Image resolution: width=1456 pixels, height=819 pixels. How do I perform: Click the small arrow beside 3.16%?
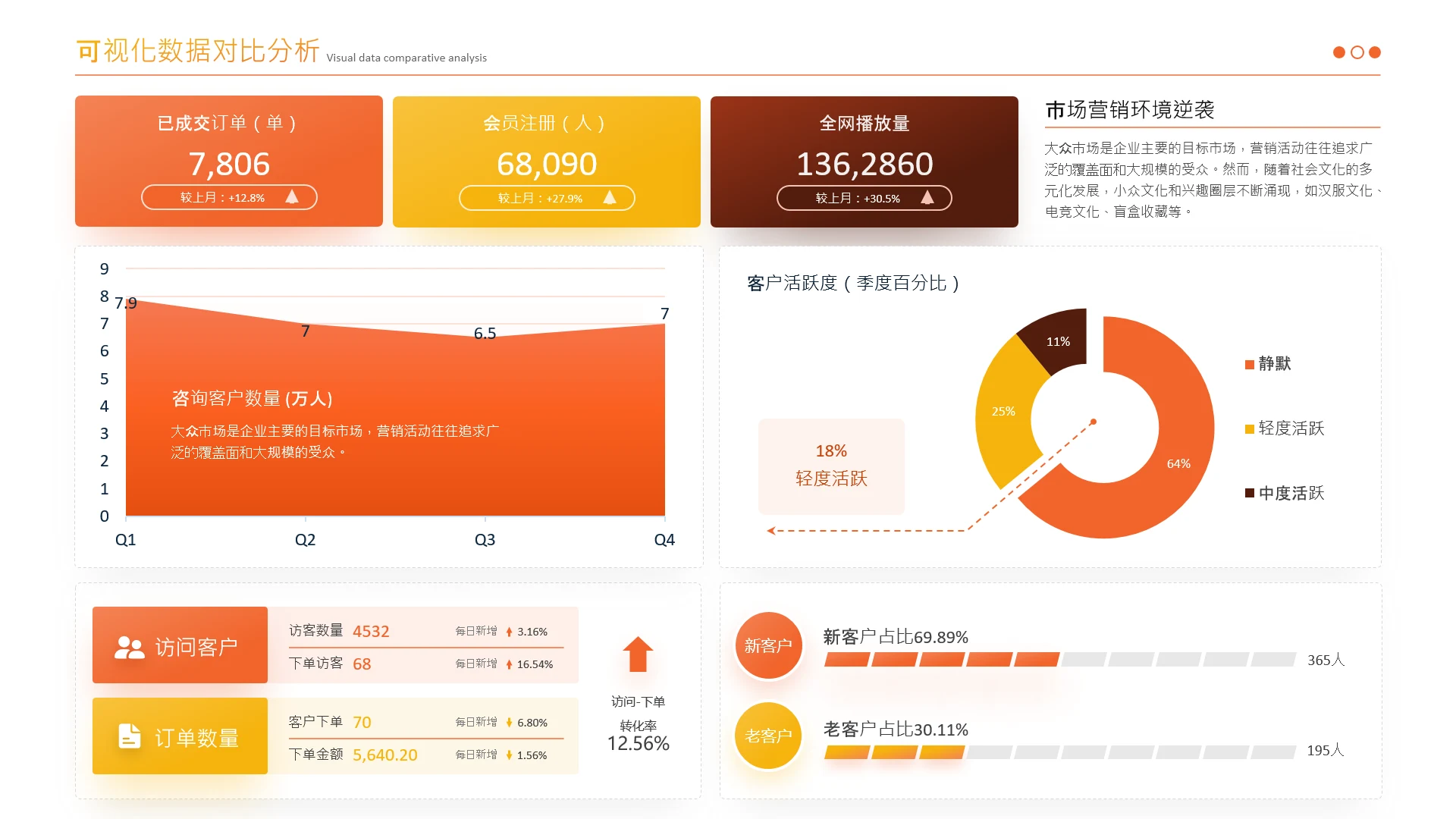pos(509,632)
